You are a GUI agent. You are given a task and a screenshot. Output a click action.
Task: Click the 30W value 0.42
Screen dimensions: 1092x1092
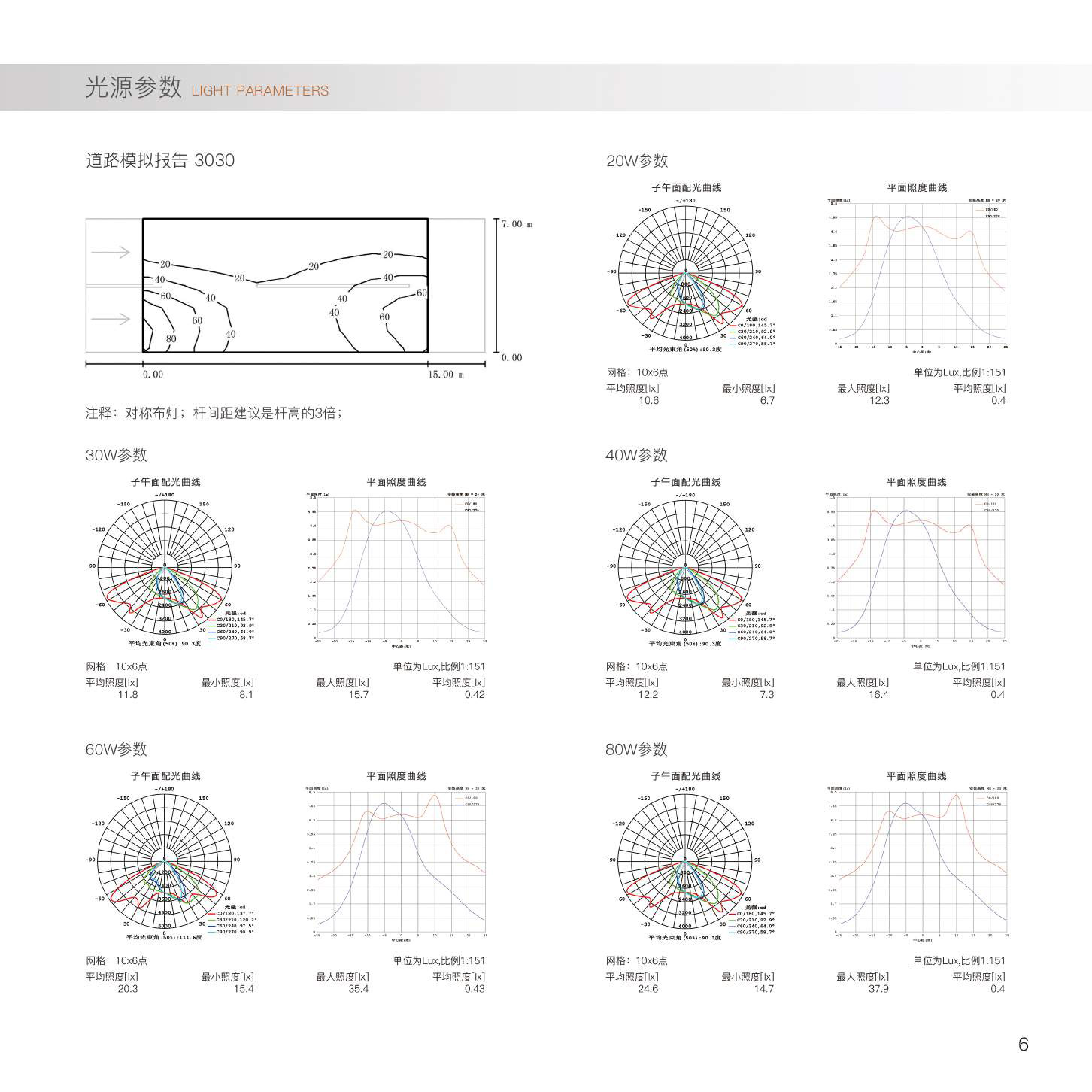click(x=475, y=695)
